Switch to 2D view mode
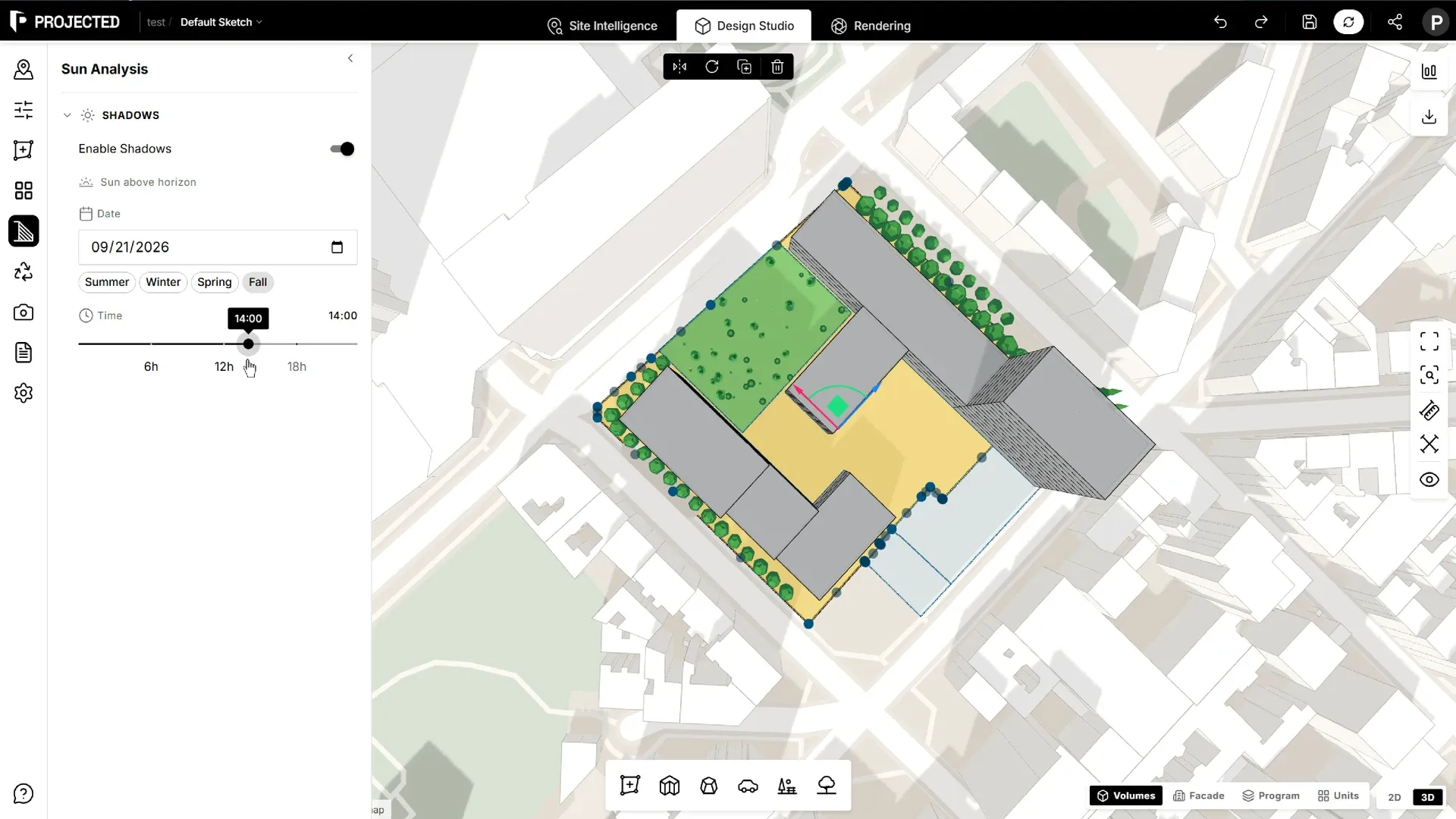 tap(1395, 797)
